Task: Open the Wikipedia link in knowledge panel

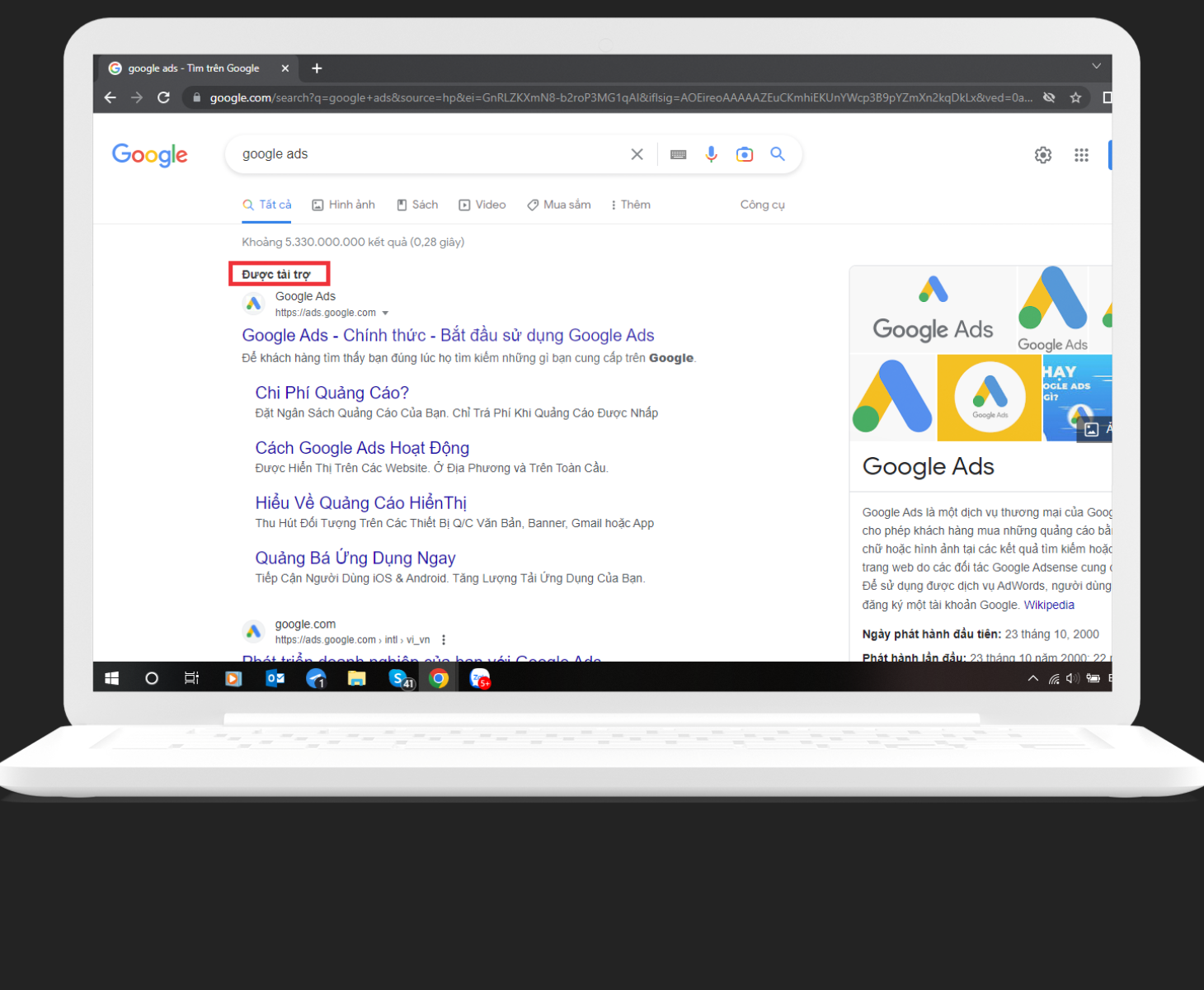Action: (1048, 605)
